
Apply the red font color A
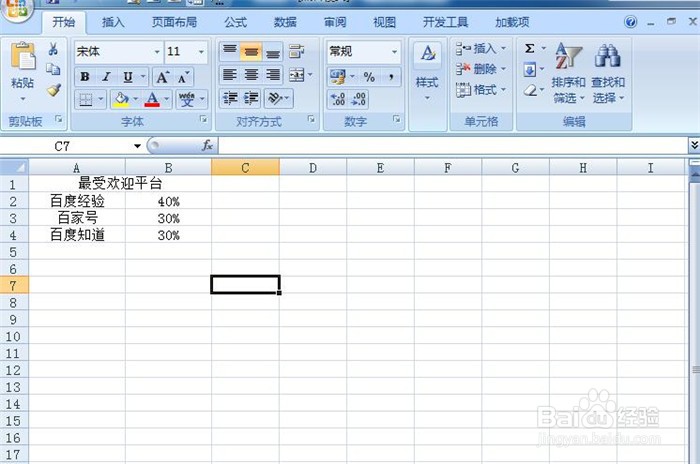pyautogui.click(x=152, y=100)
